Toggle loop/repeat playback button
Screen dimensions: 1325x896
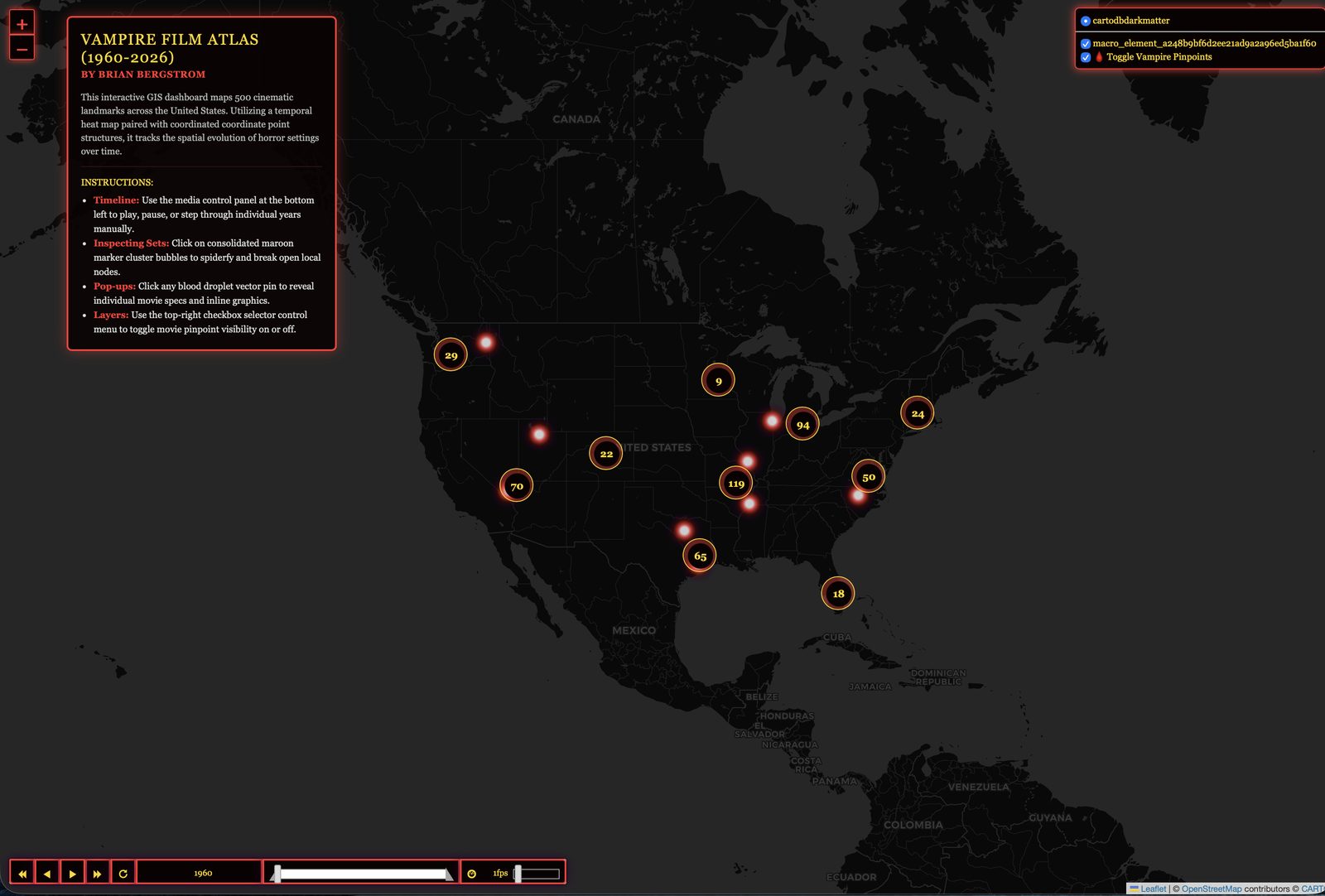123,873
